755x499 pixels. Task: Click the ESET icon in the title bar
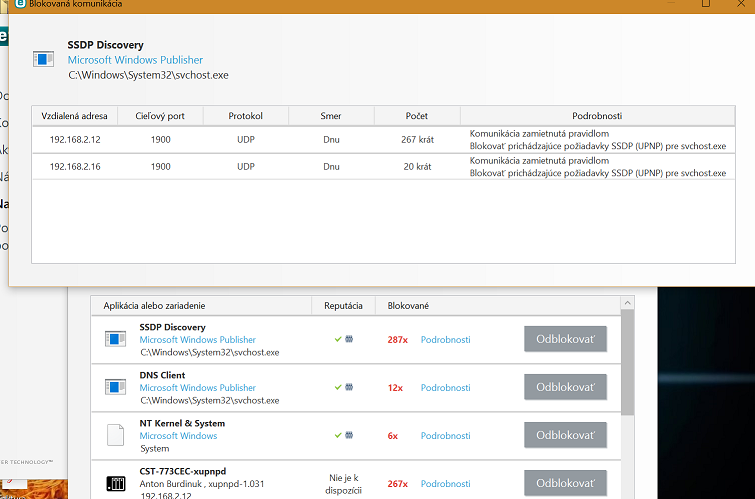[x=18, y=5]
